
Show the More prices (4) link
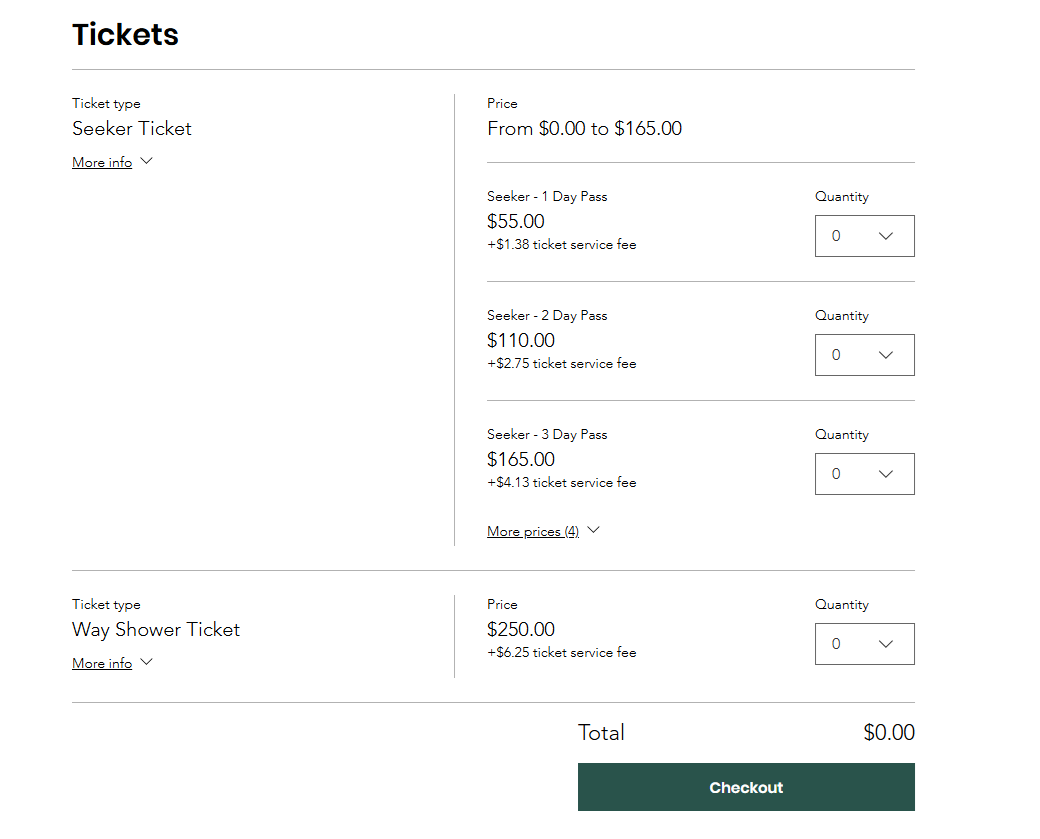point(533,531)
